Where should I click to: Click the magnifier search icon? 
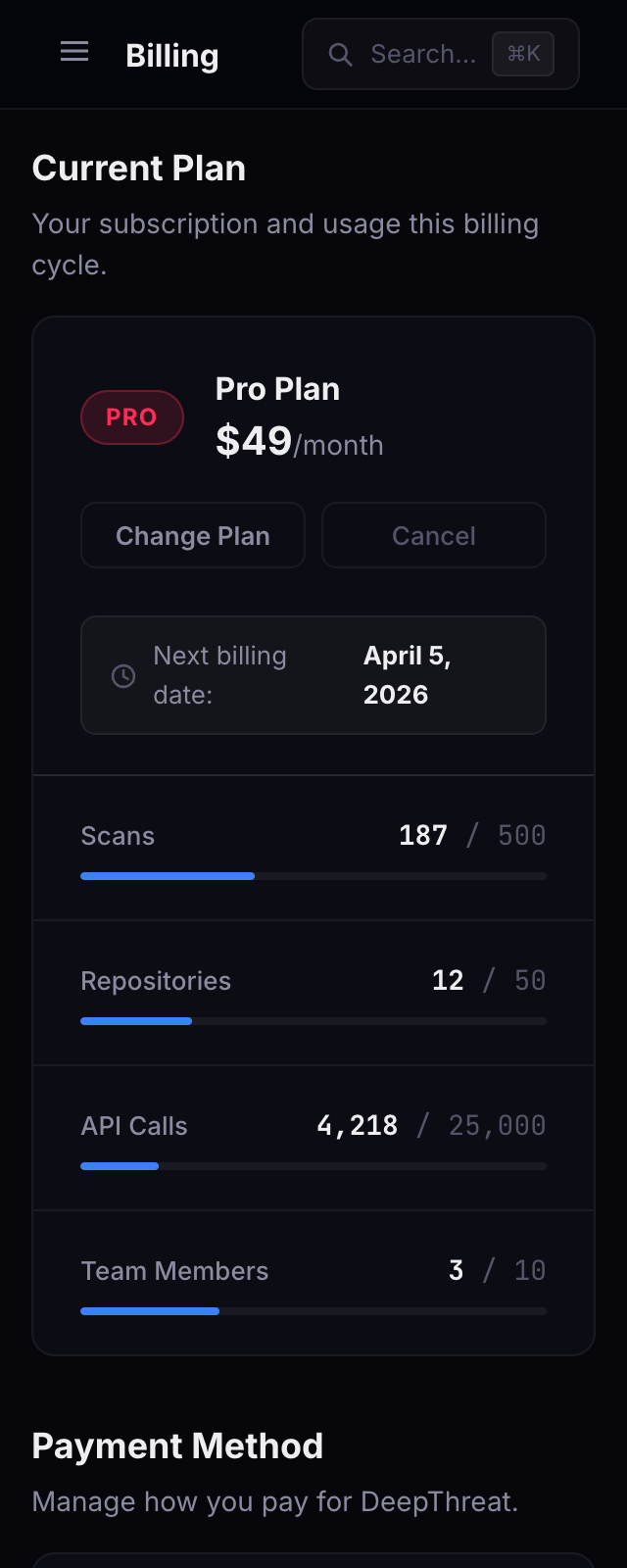[x=340, y=55]
